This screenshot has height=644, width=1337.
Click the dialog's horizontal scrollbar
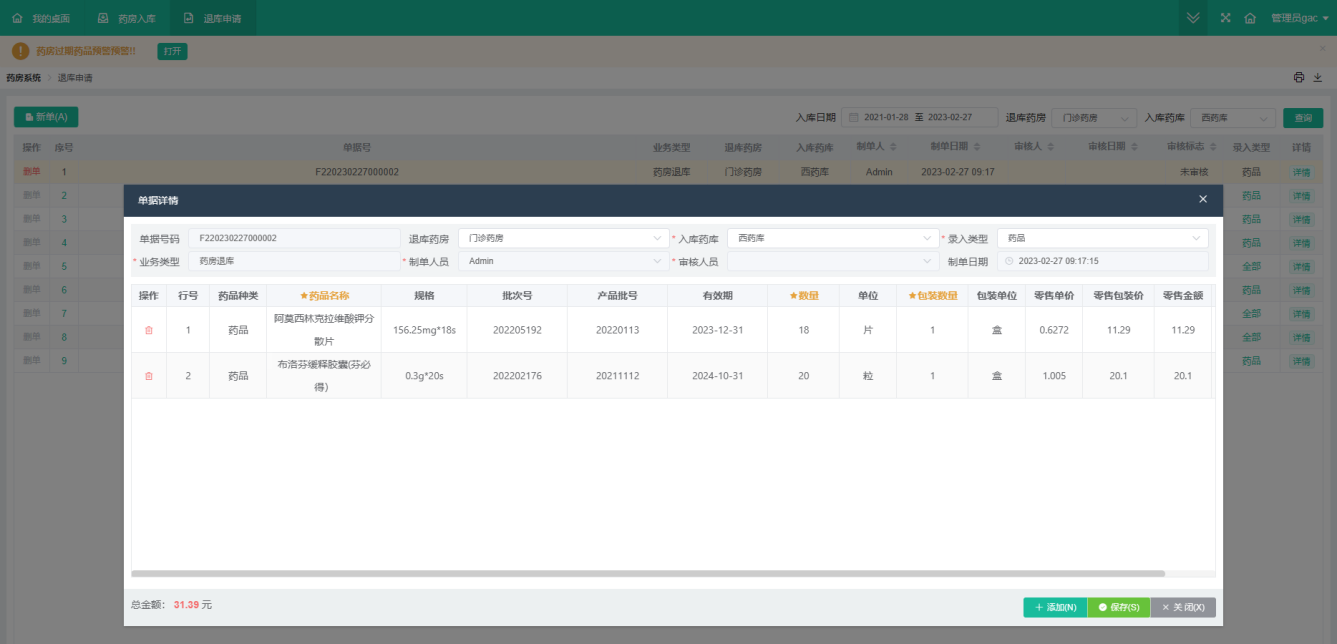[648, 573]
